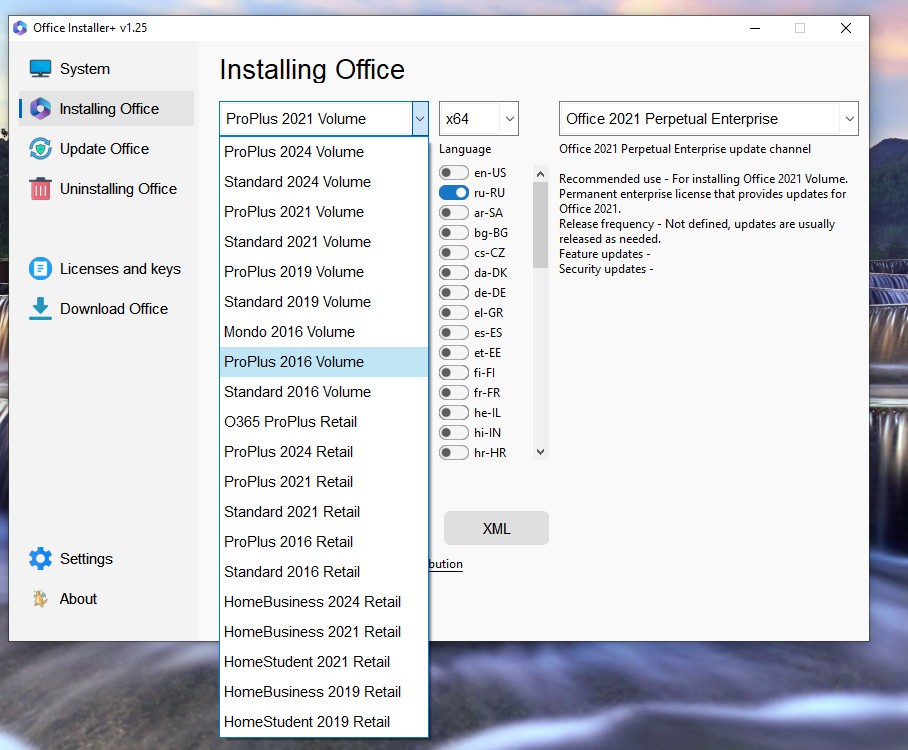Toggle the hi-IN language on
The width and height of the screenshot is (908, 750).
453,433
